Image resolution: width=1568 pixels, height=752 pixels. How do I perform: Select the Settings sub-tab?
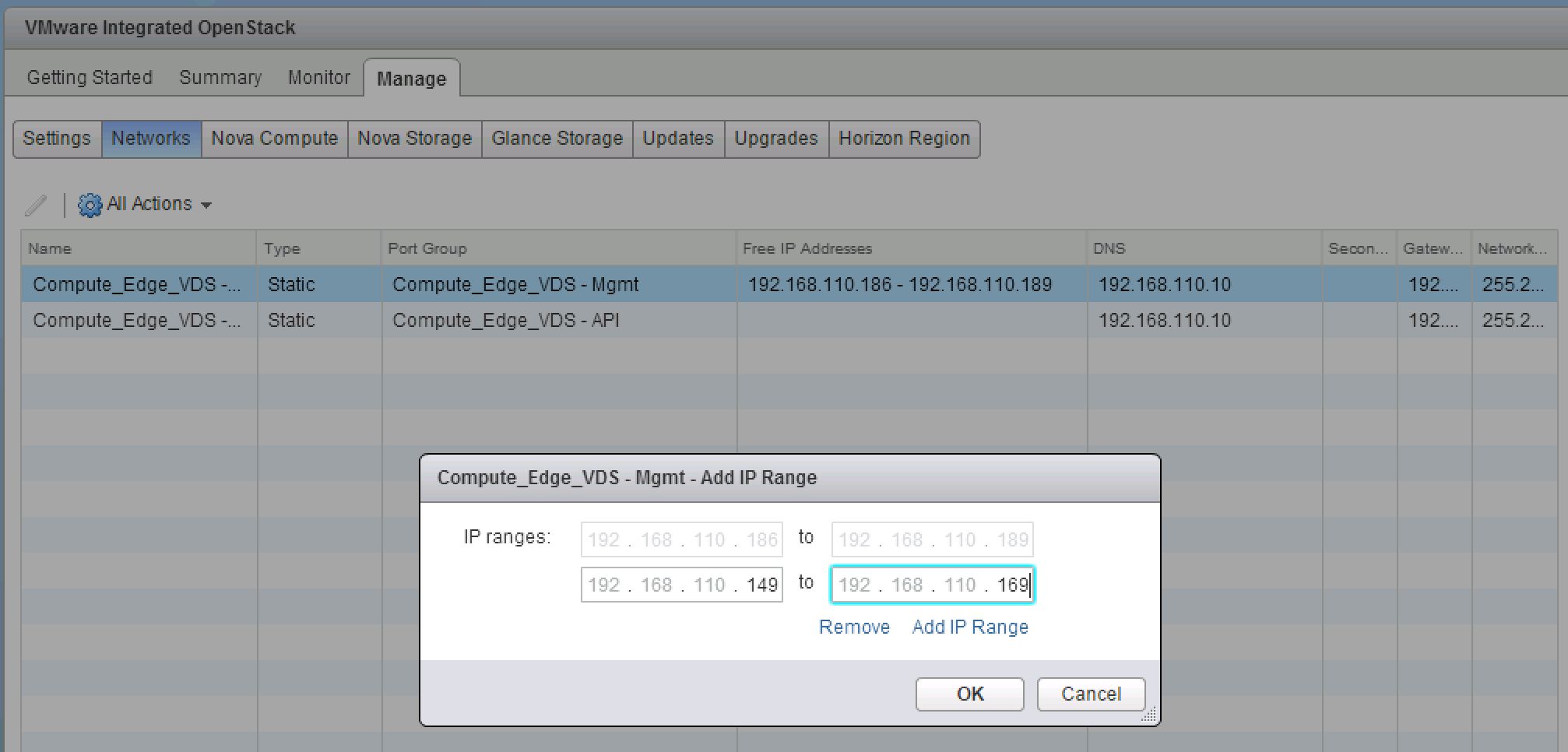pos(57,139)
